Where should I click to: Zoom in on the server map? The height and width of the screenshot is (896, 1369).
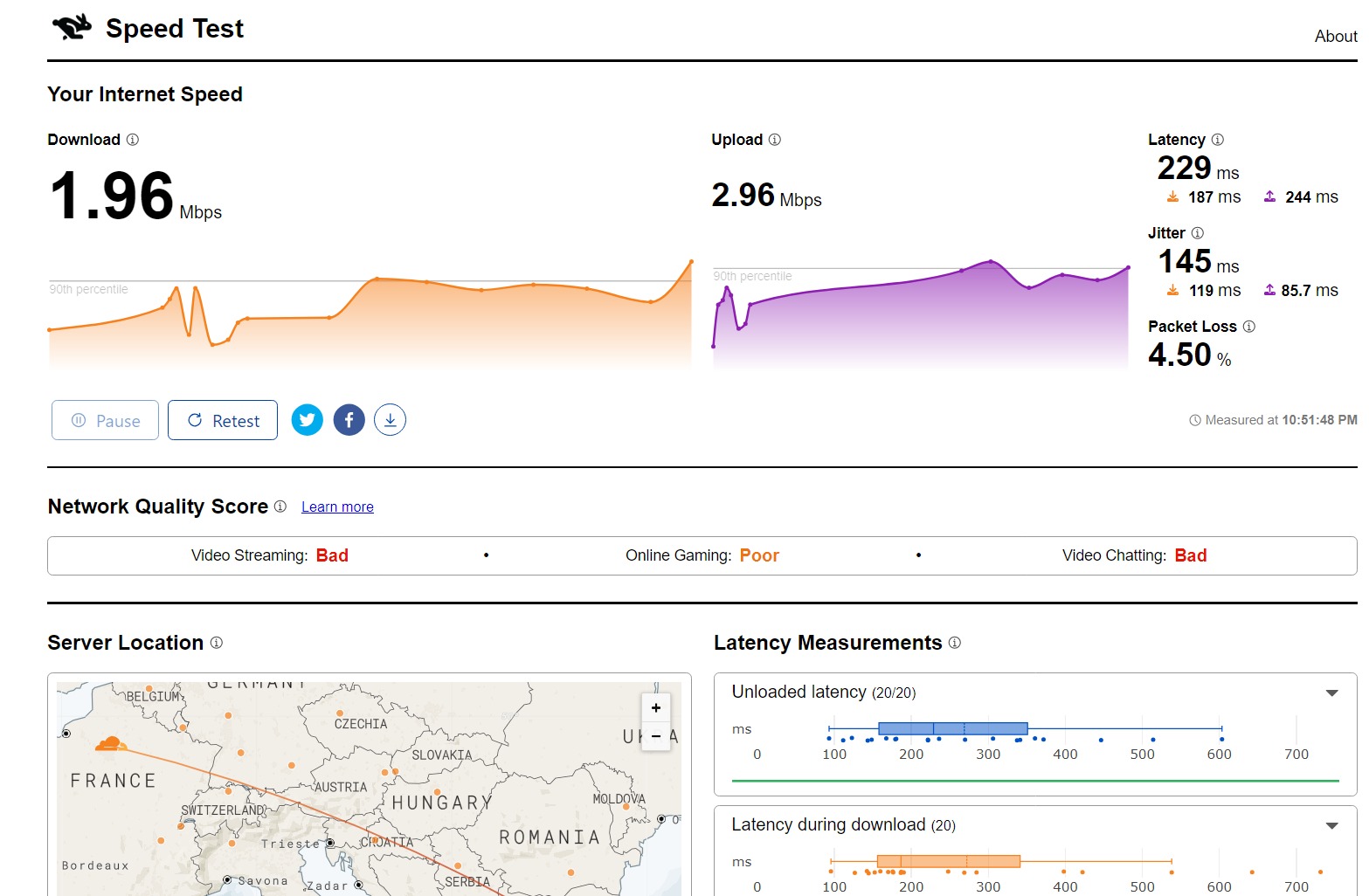pyautogui.click(x=656, y=707)
